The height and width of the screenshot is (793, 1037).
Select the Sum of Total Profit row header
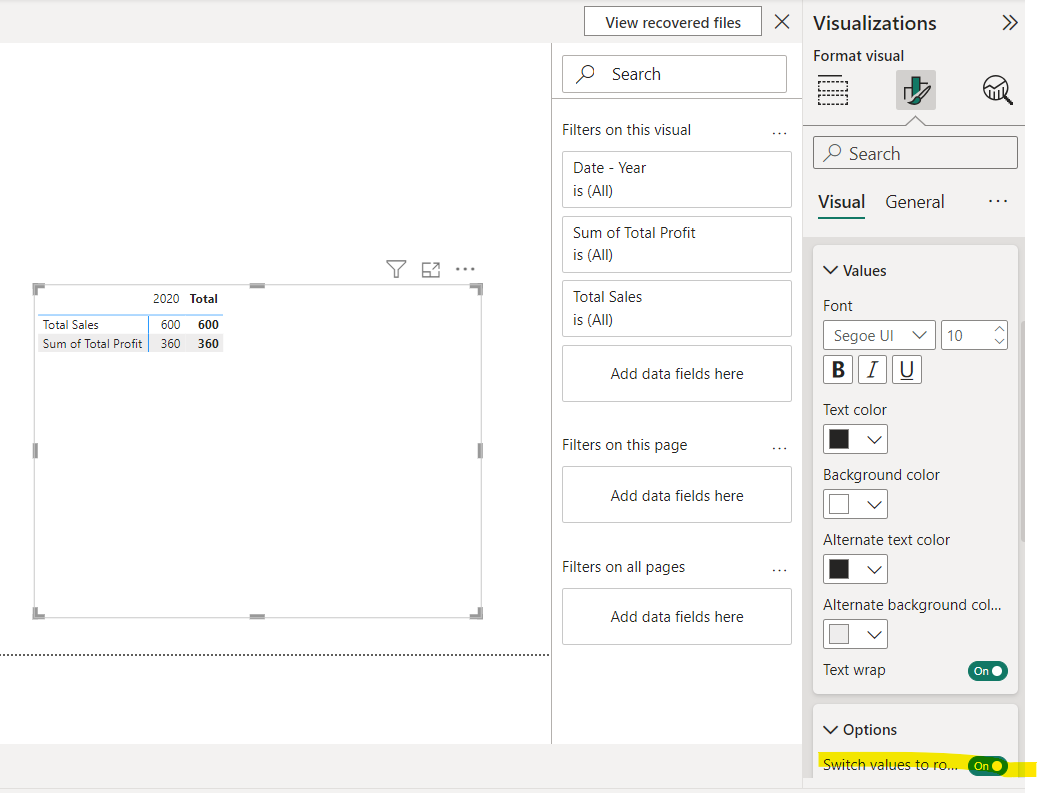coord(93,344)
